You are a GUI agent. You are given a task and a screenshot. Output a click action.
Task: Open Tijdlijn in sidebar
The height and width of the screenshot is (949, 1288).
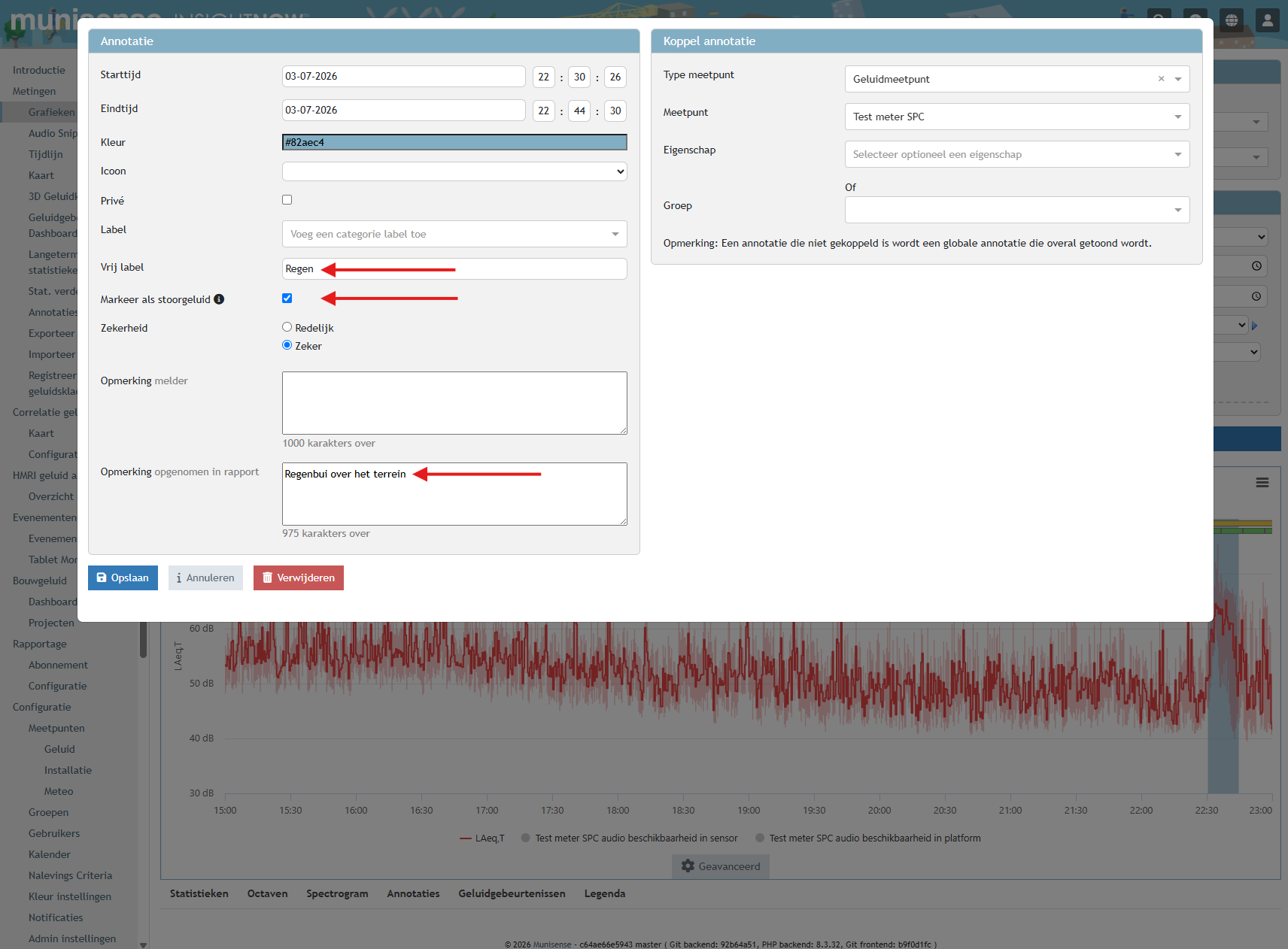tap(46, 154)
